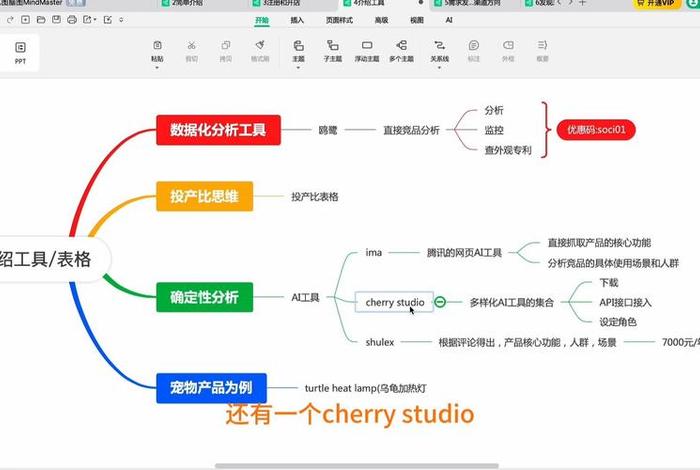
Task: Click the 拷贝 copy icon
Action: click(226, 45)
